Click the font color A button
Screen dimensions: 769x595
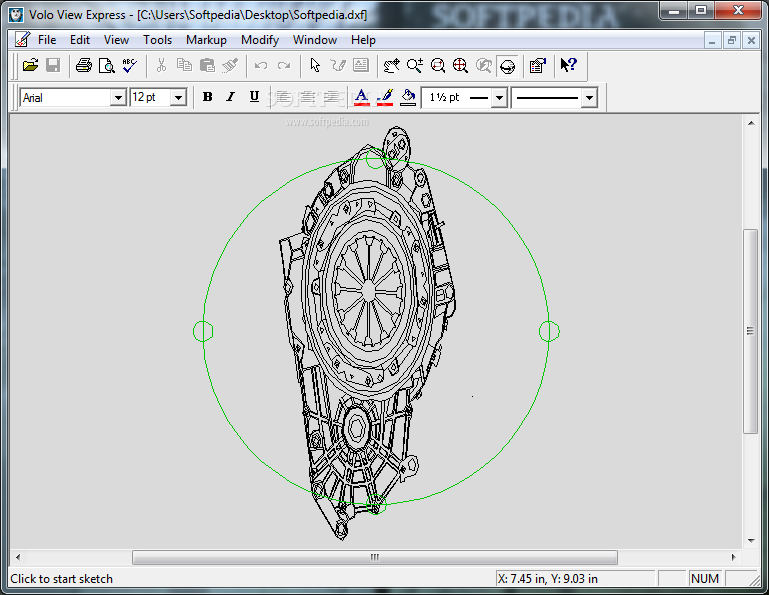coord(361,97)
